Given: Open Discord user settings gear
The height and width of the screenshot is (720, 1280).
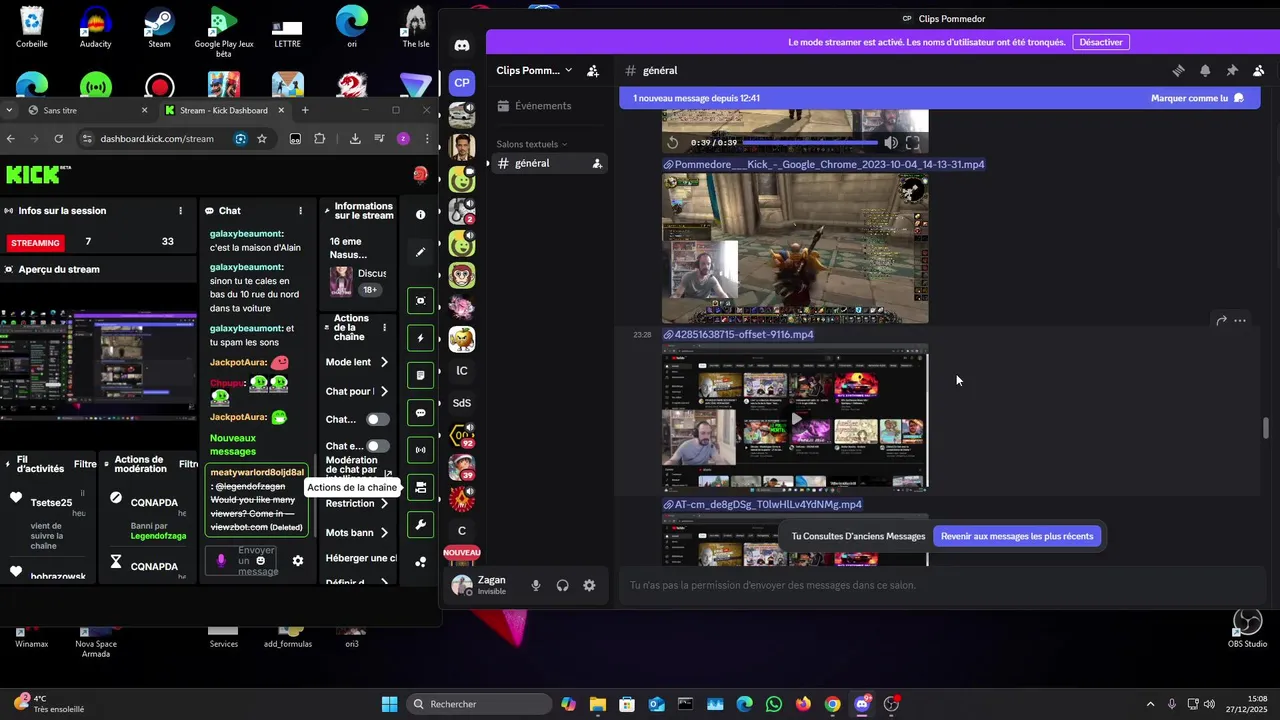Looking at the screenshot, I should pyautogui.click(x=589, y=586).
